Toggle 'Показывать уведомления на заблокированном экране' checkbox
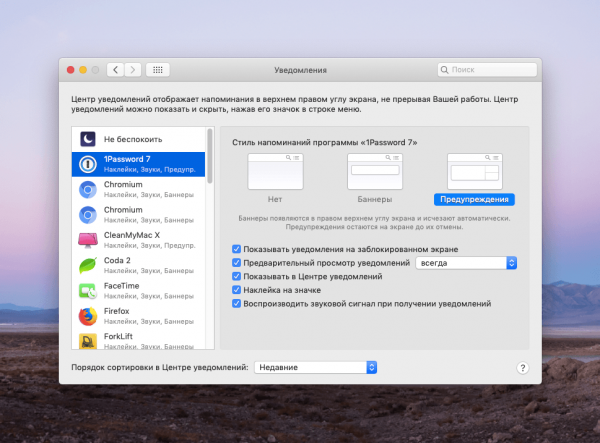Screen dimensions: 600x443 236,249
